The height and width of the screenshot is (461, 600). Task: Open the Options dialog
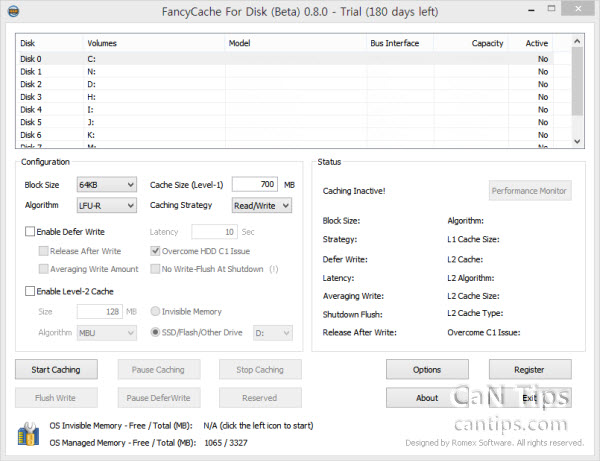(x=427, y=370)
